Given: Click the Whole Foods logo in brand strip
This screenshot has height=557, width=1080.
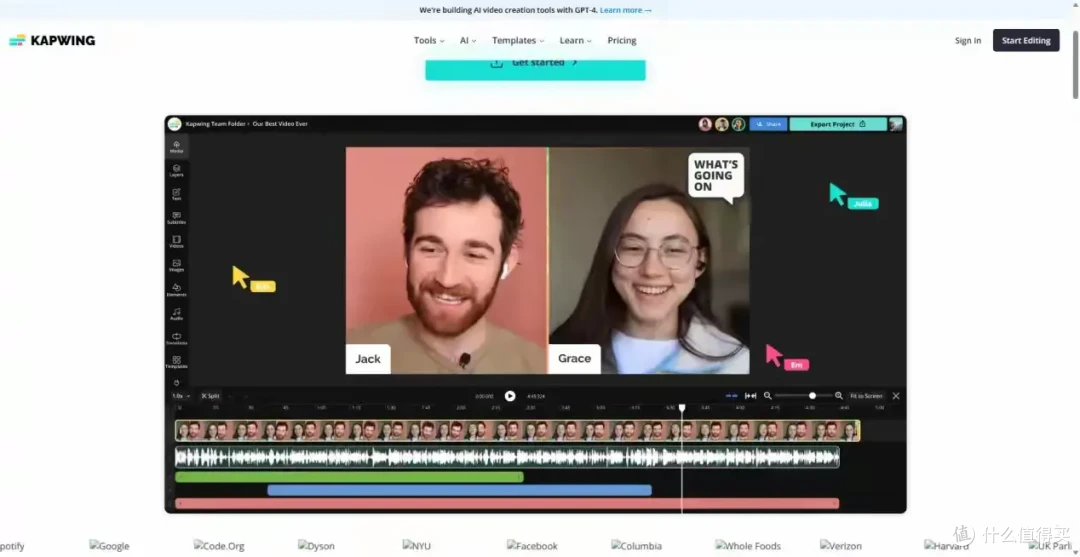Looking at the screenshot, I should point(748,546).
